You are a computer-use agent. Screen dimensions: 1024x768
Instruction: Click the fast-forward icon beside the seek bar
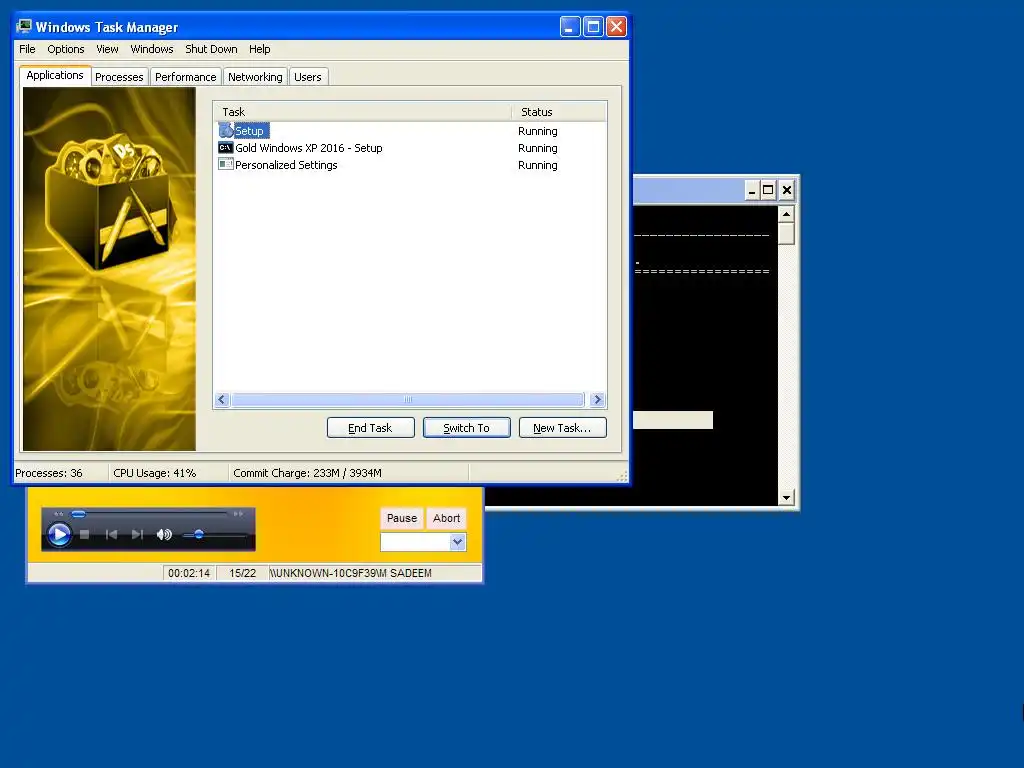coord(238,514)
